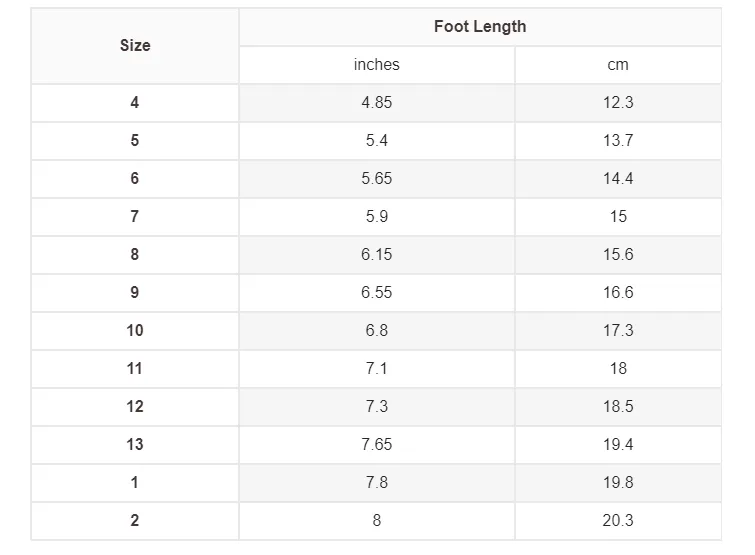755x555 pixels.
Task: Select size 5 row label
Action: click(x=135, y=141)
